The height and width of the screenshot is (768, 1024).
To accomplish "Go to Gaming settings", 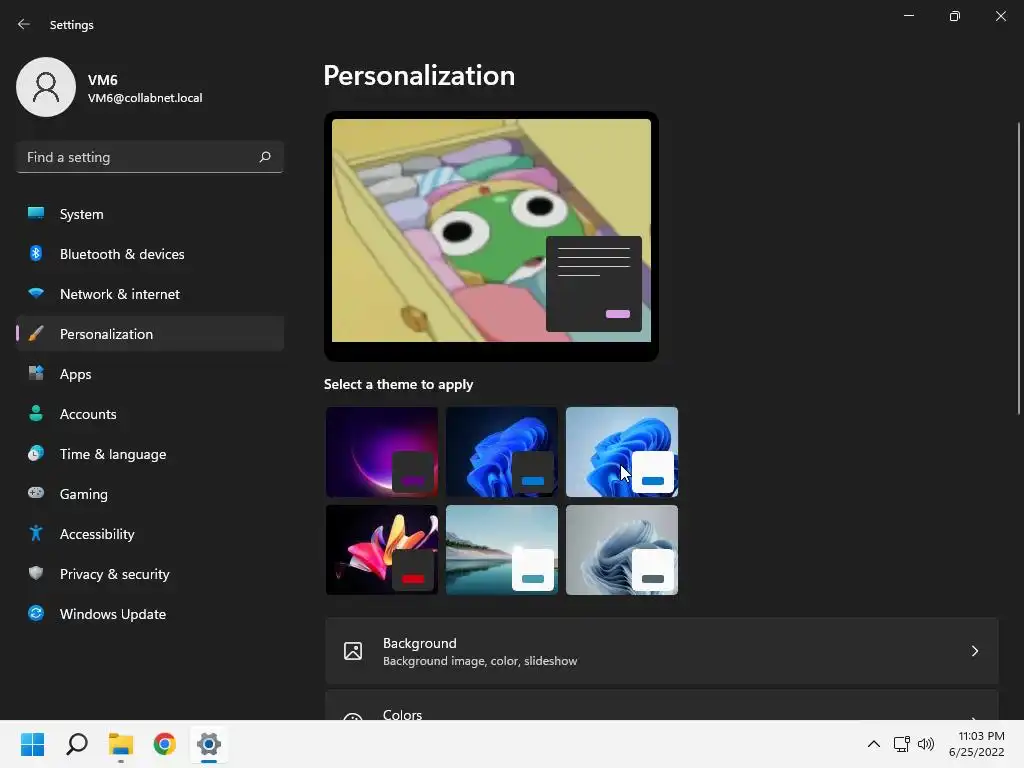I will 150,494.
